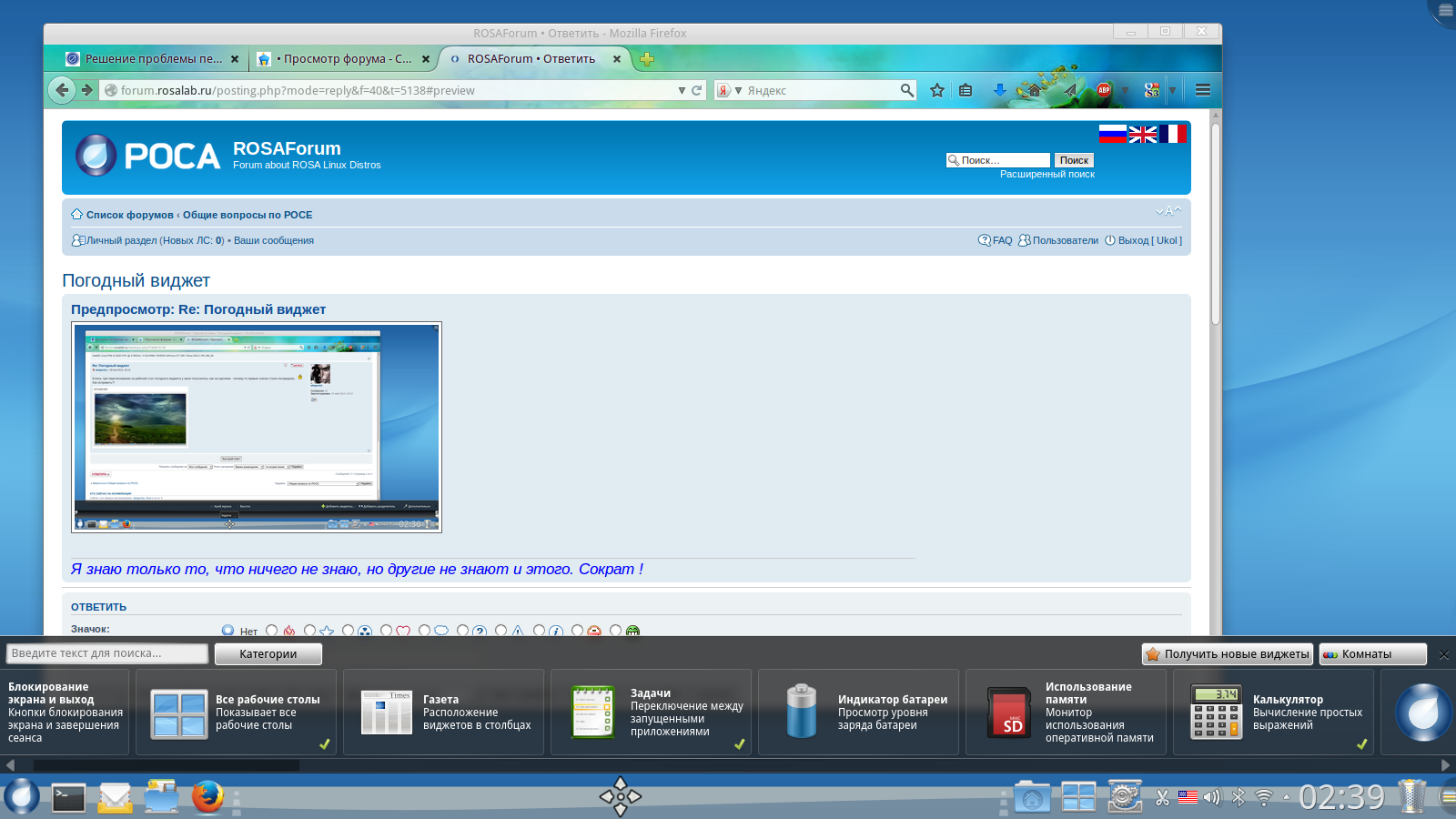The height and width of the screenshot is (819, 1456).
Task: Click the Firefox forward arrow
Action: [x=86, y=90]
